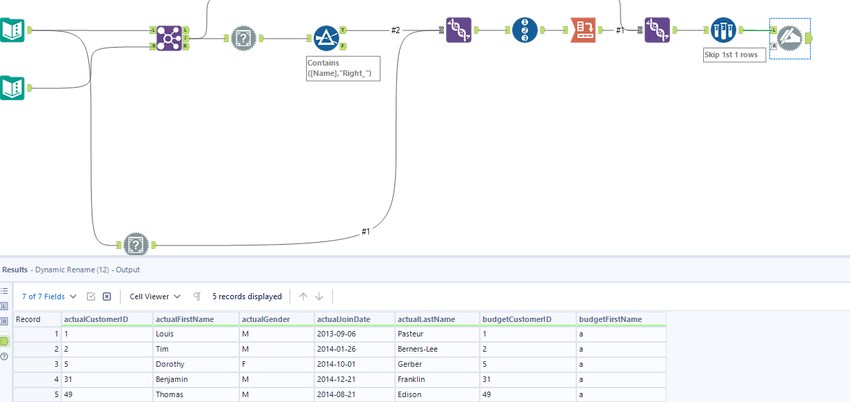Show L input anchor data in Results
This screenshot has width=850, height=402.
4,306
